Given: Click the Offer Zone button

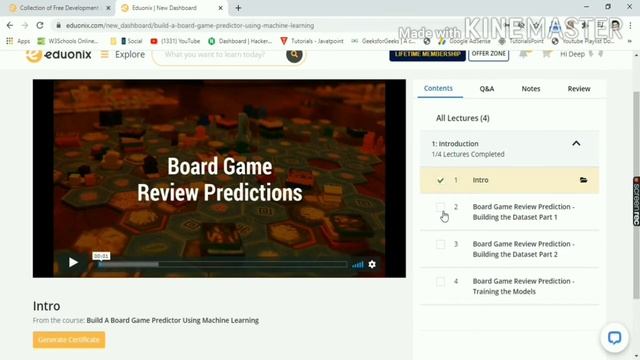Looking at the screenshot, I should tap(488, 54).
